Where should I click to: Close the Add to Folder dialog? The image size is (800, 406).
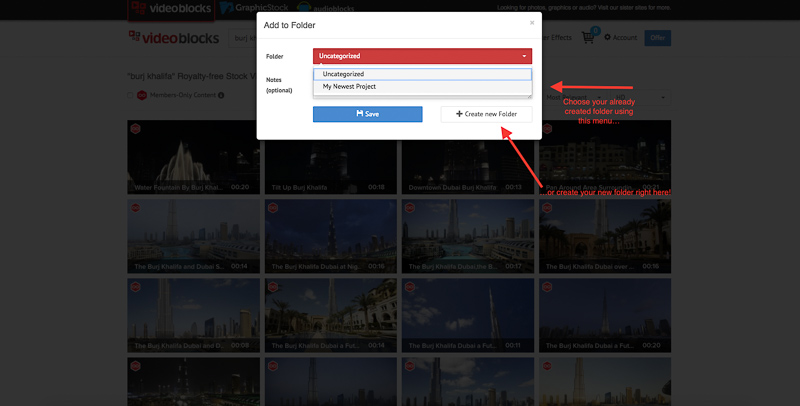532,23
